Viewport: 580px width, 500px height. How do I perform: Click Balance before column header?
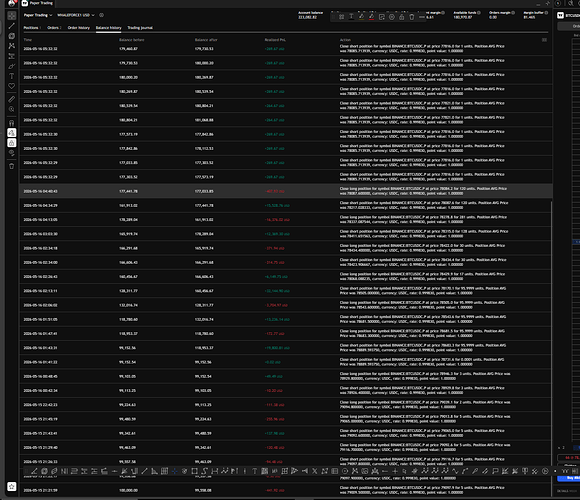[132, 40]
